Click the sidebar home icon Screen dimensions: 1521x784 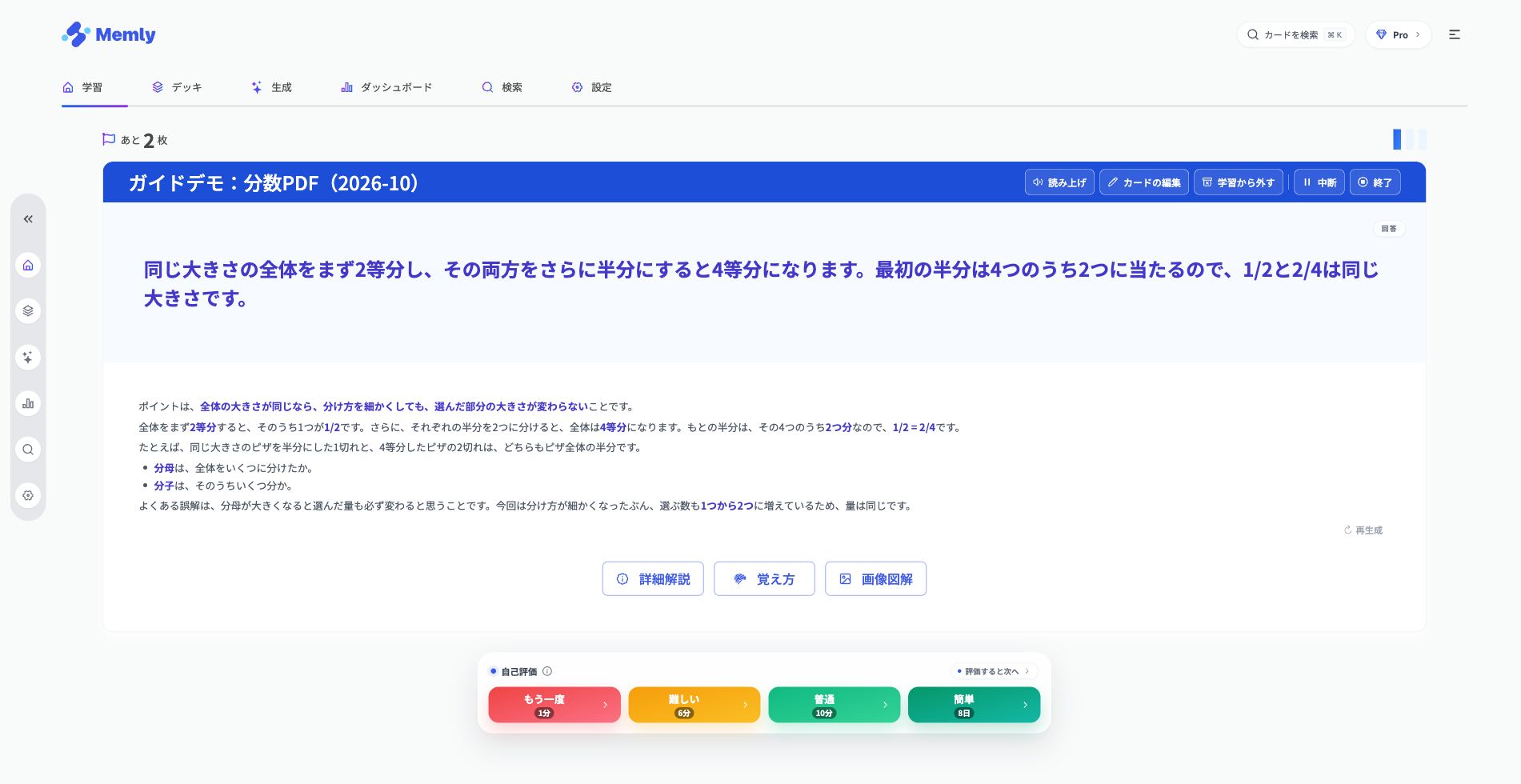coord(28,265)
